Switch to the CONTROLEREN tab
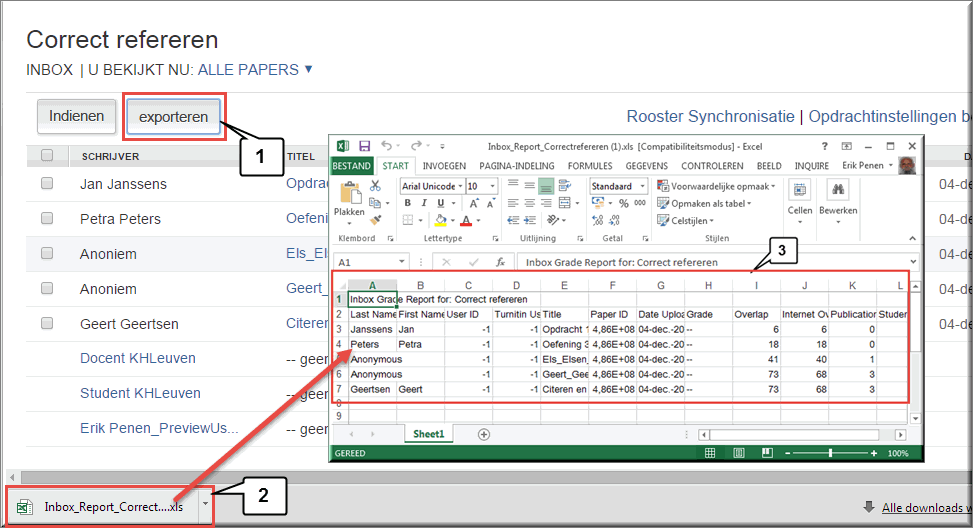This screenshot has width=973, height=528. click(x=712, y=166)
